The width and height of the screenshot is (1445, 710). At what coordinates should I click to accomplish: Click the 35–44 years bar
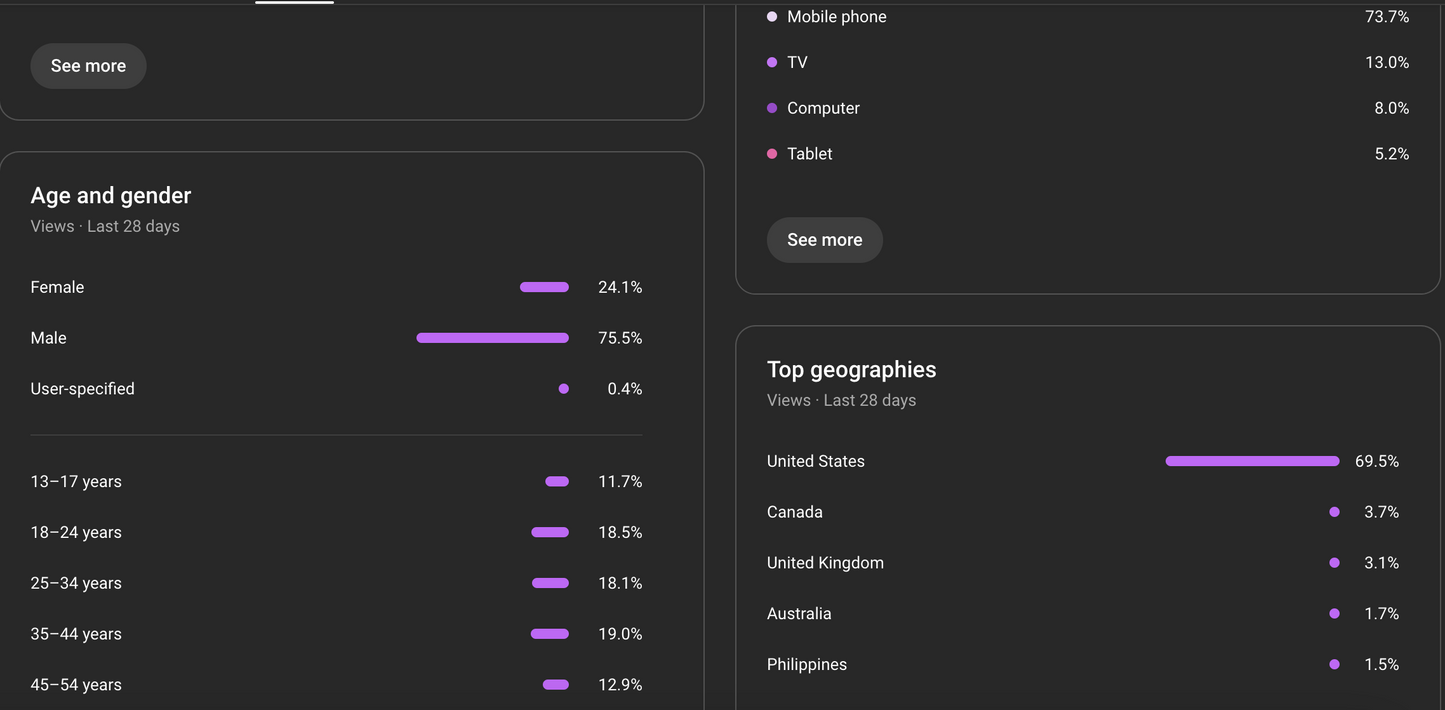550,634
